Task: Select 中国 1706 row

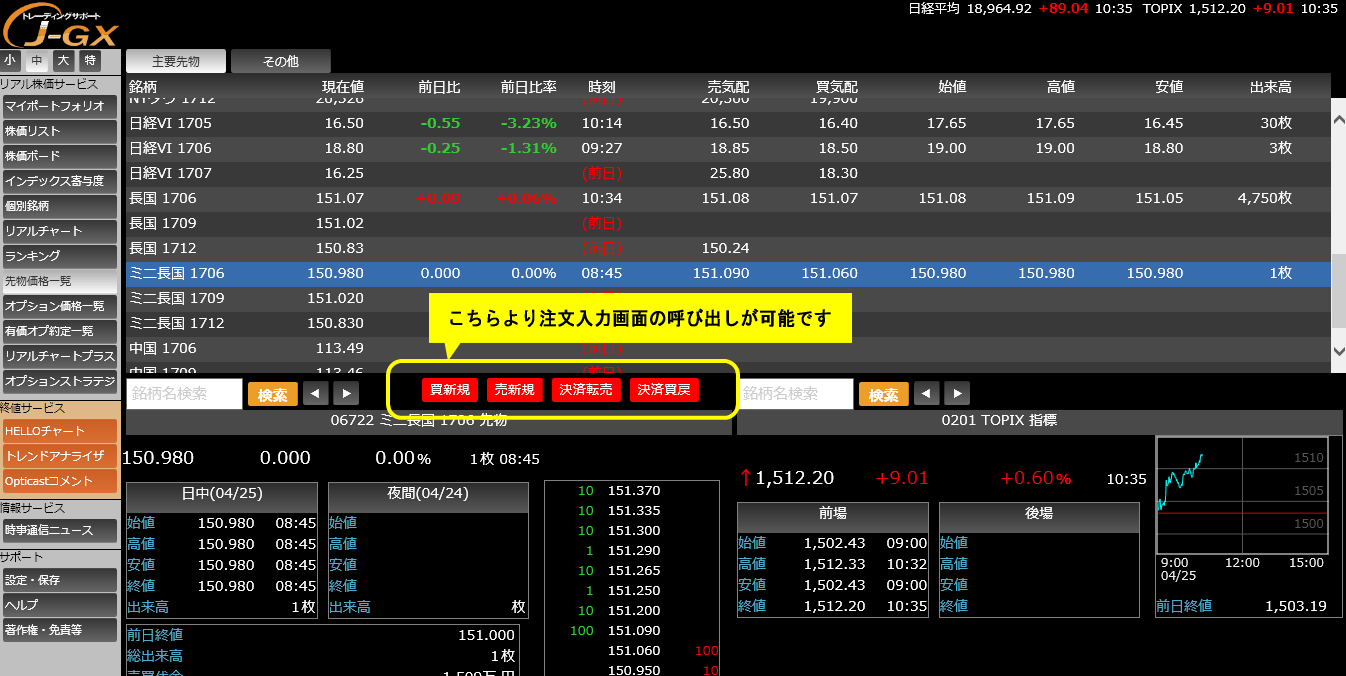Action: point(728,348)
